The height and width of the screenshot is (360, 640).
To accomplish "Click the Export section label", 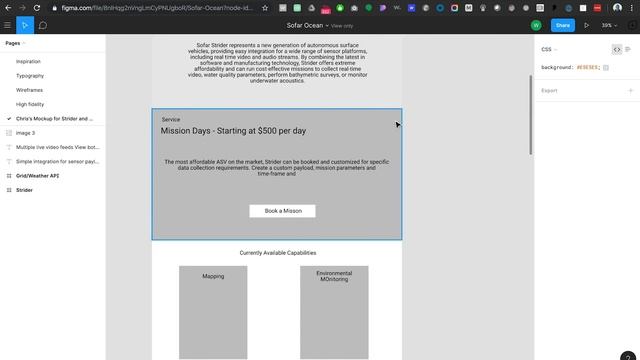I will 549,91.
